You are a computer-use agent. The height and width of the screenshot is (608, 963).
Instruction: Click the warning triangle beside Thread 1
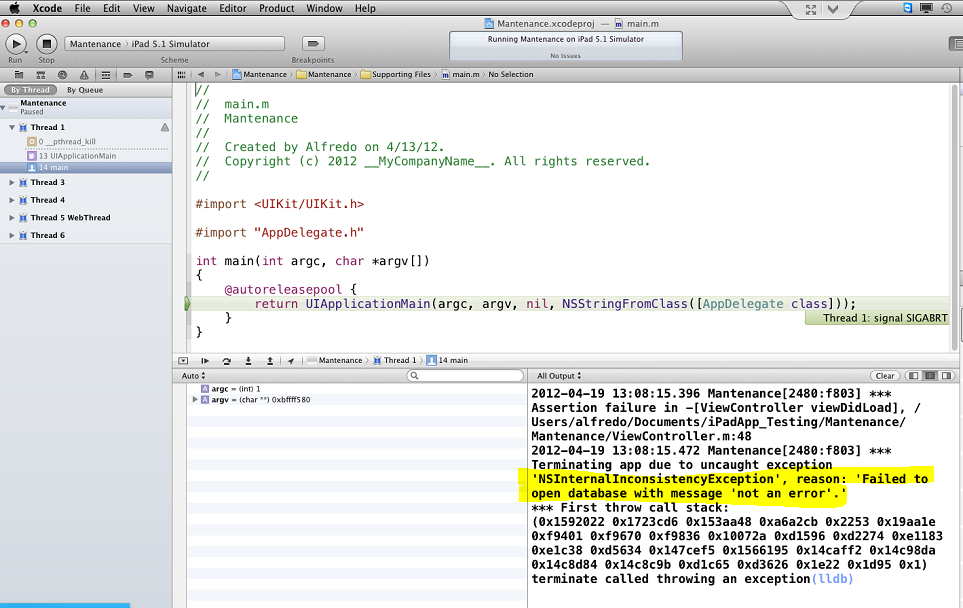pos(165,127)
